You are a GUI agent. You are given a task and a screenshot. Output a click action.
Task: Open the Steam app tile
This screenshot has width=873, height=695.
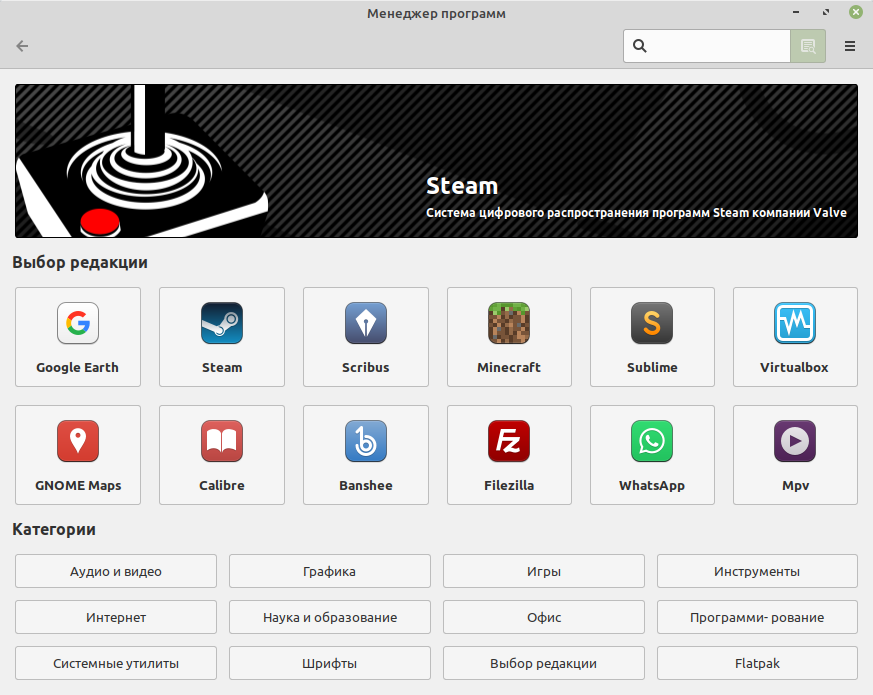click(222, 337)
